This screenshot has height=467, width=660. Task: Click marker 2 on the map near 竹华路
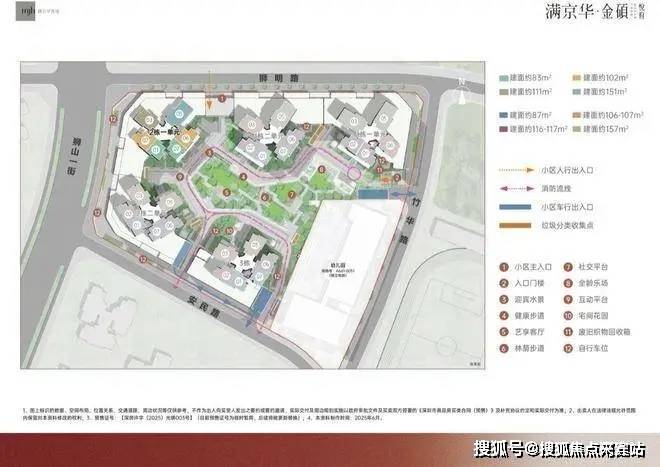click(x=397, y=178)
